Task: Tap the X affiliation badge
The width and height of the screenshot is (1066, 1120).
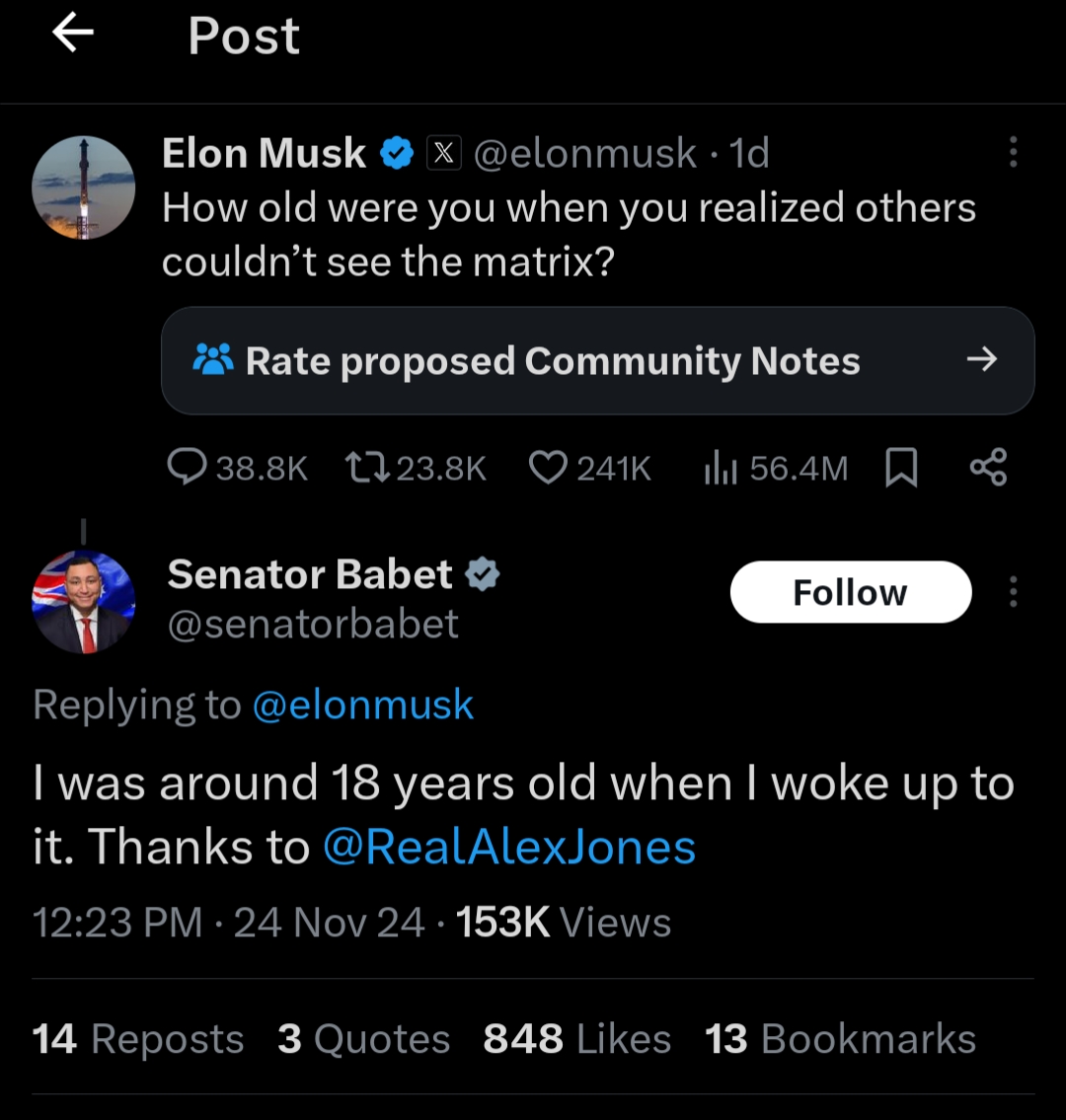Action: coord(443,154)
